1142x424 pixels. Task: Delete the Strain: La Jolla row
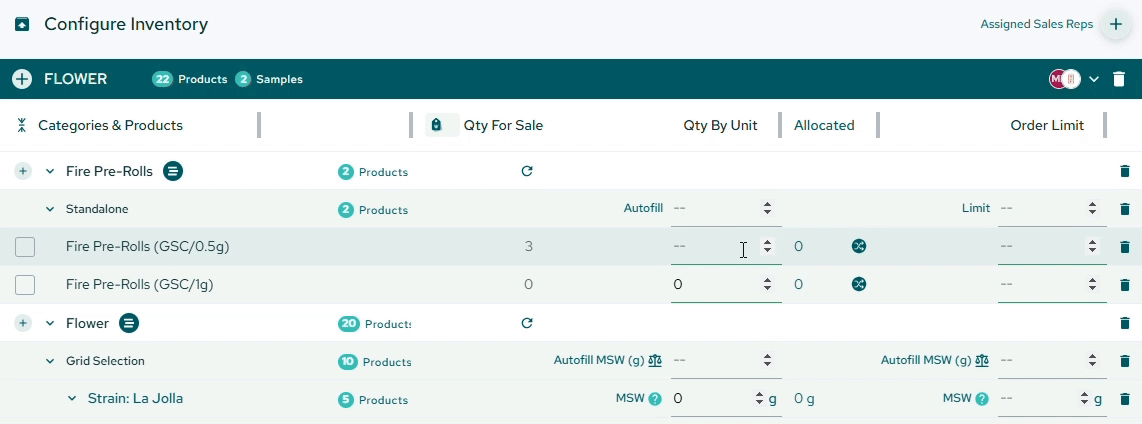pyautogui.click(x=1125, y=399)
